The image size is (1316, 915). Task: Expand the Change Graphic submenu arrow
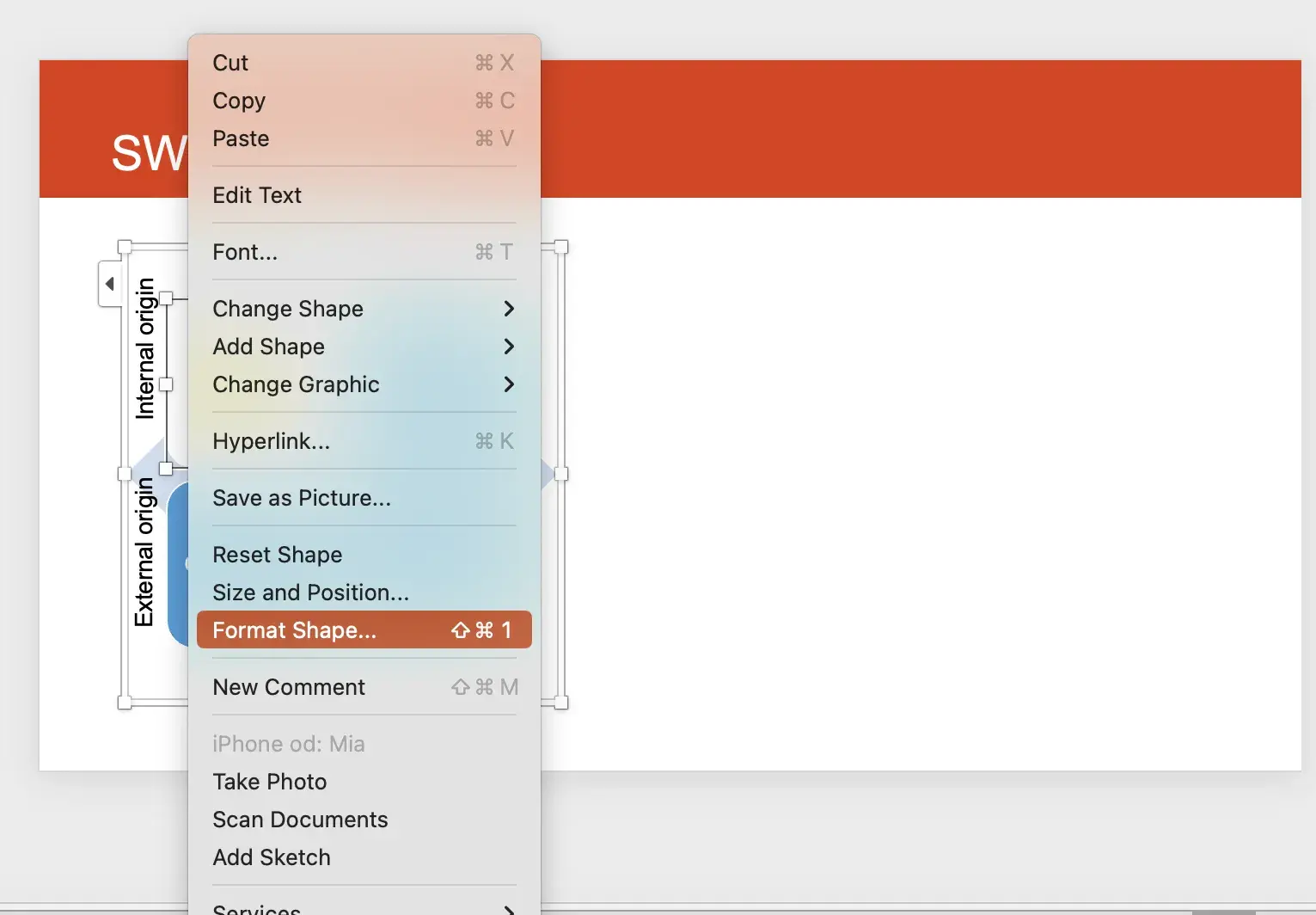pyautogui.click(x=508, y=384)
